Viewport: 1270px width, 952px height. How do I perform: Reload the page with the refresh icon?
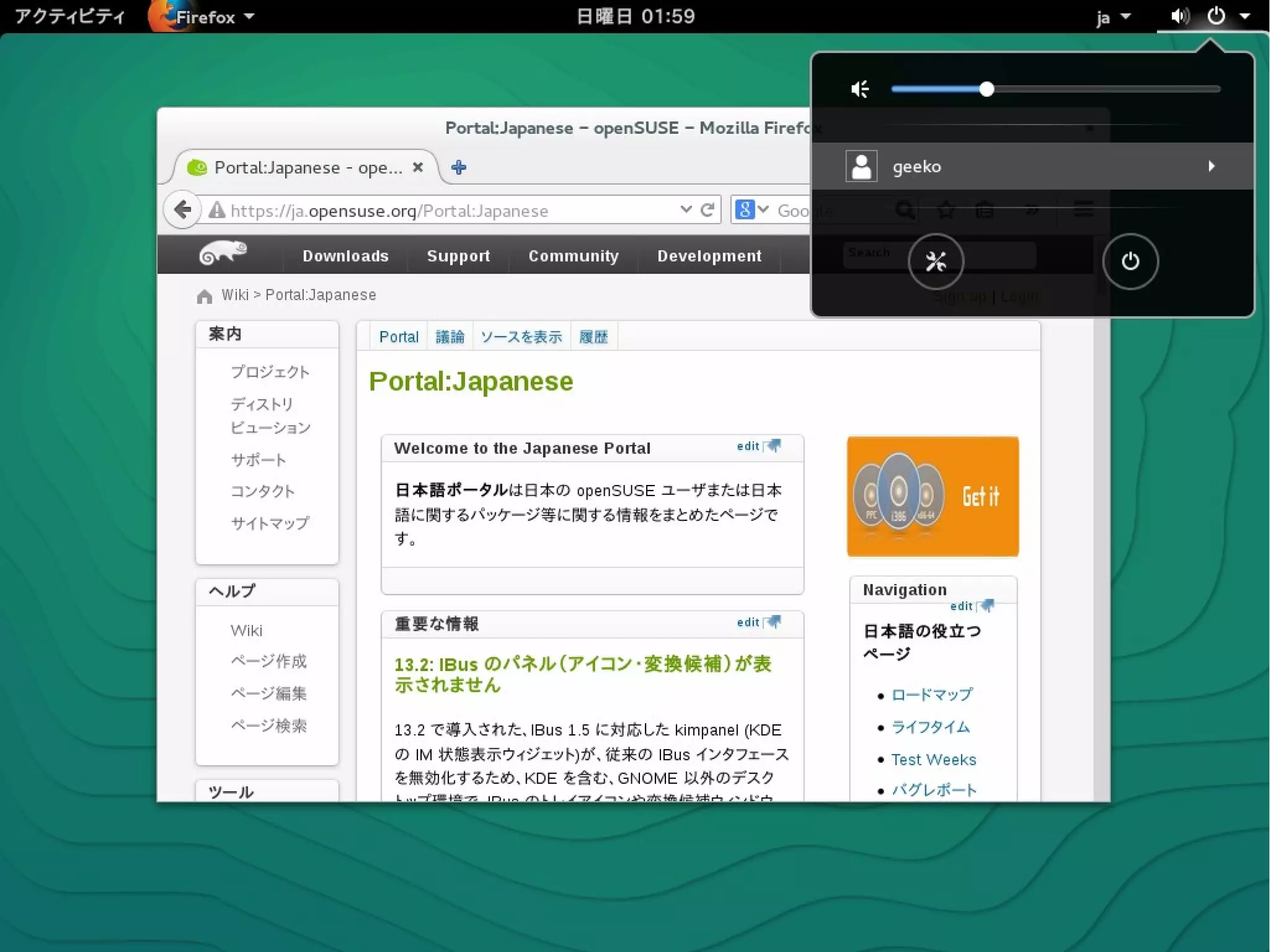[708, 210]
